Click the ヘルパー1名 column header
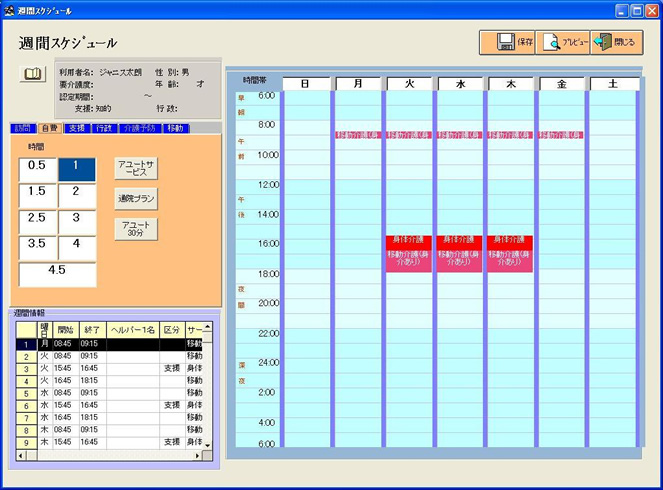663x490 pixels. click(132, 330)
